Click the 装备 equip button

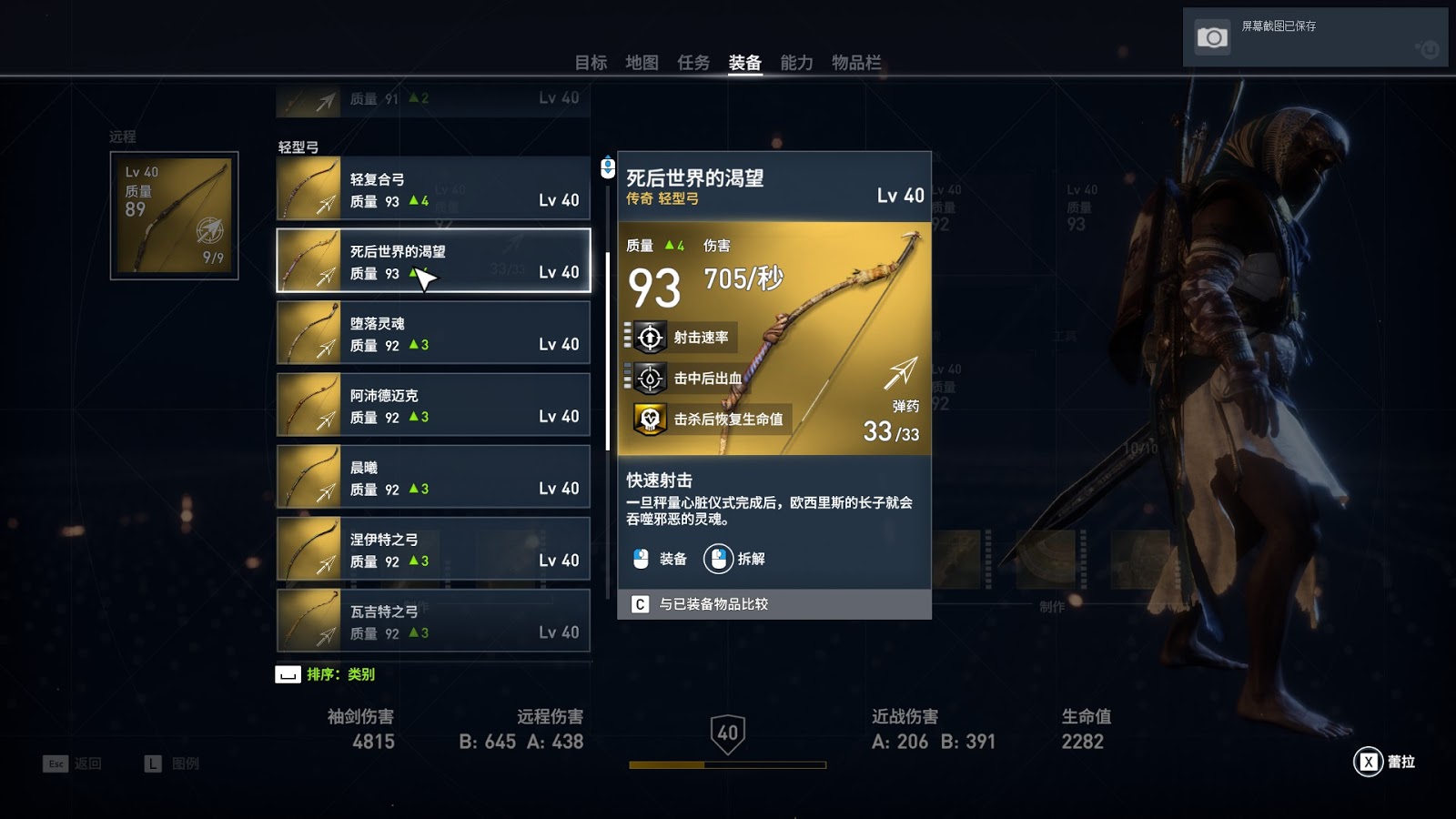[660, 559]
